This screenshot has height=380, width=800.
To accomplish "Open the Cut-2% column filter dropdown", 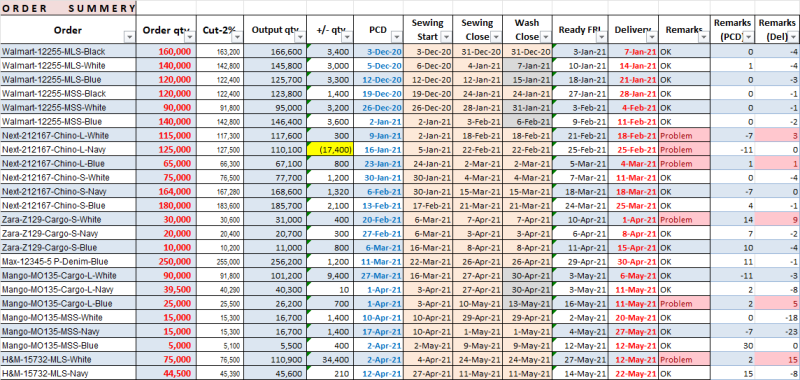I will [x=237, y=37].
